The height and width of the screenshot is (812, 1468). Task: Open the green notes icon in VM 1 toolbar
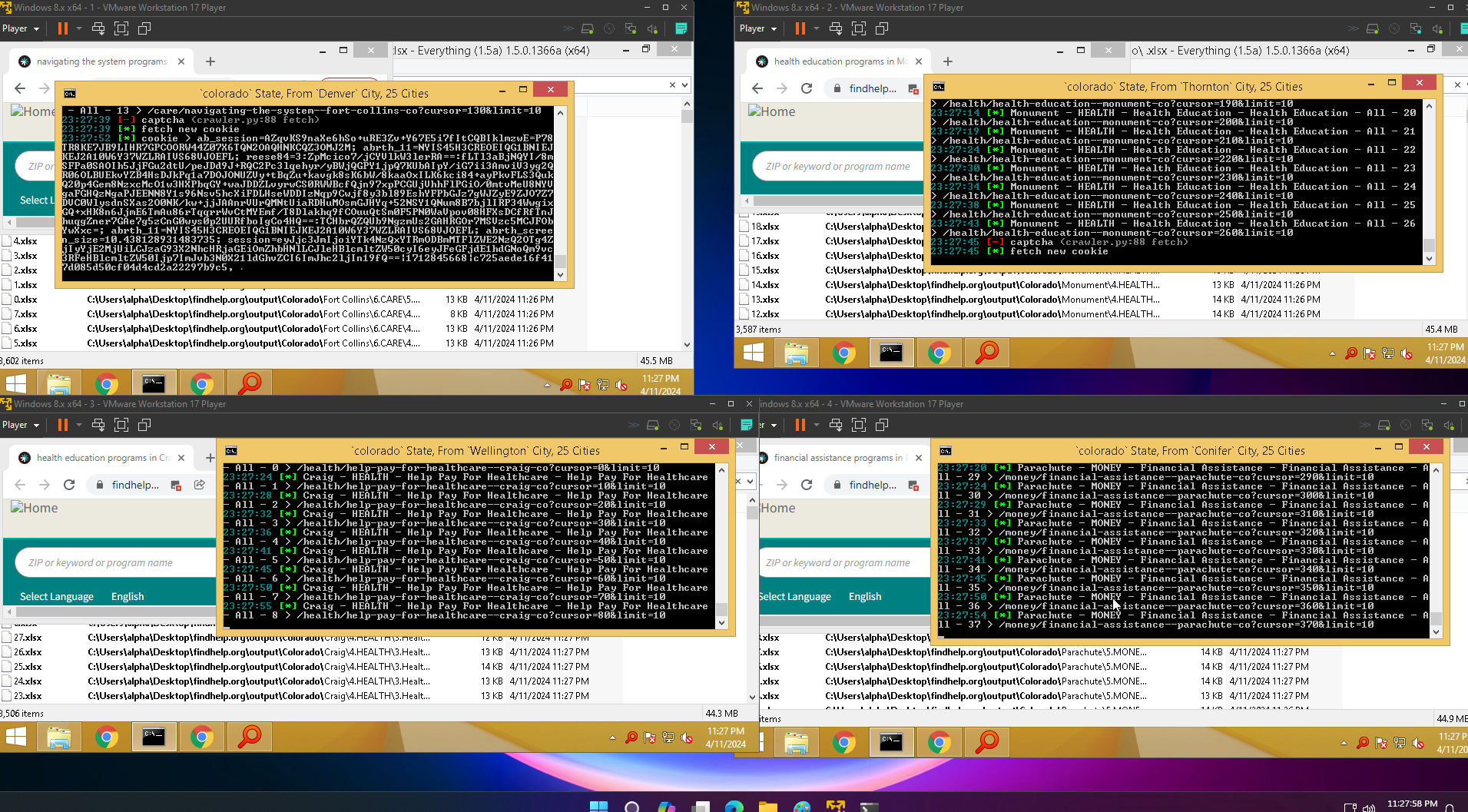pos(681,28)
